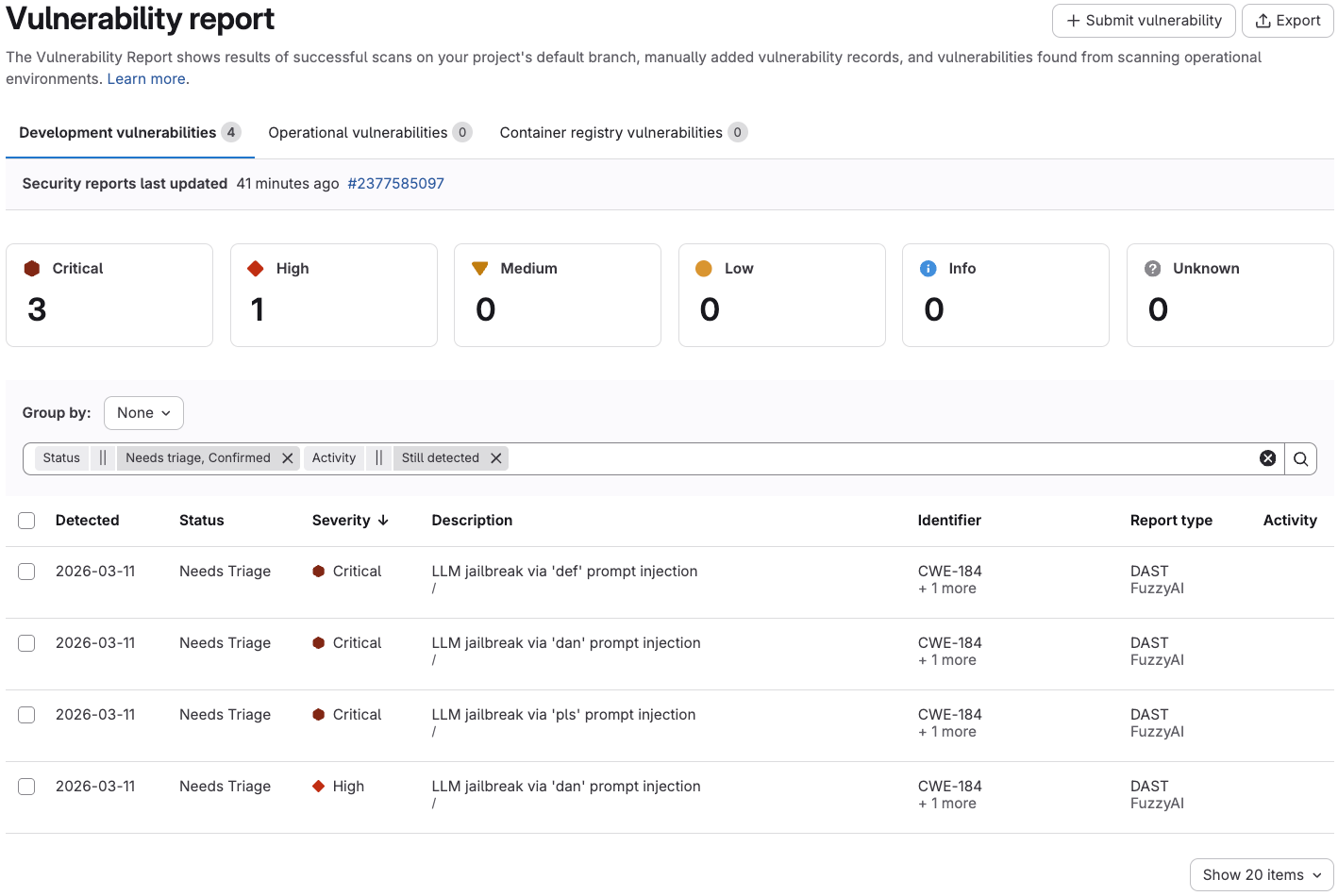This screenshot has height=896, width=1338.
Task: Check the 'pls' prompt injection row checkbox
Action: (x=26, y=715)
